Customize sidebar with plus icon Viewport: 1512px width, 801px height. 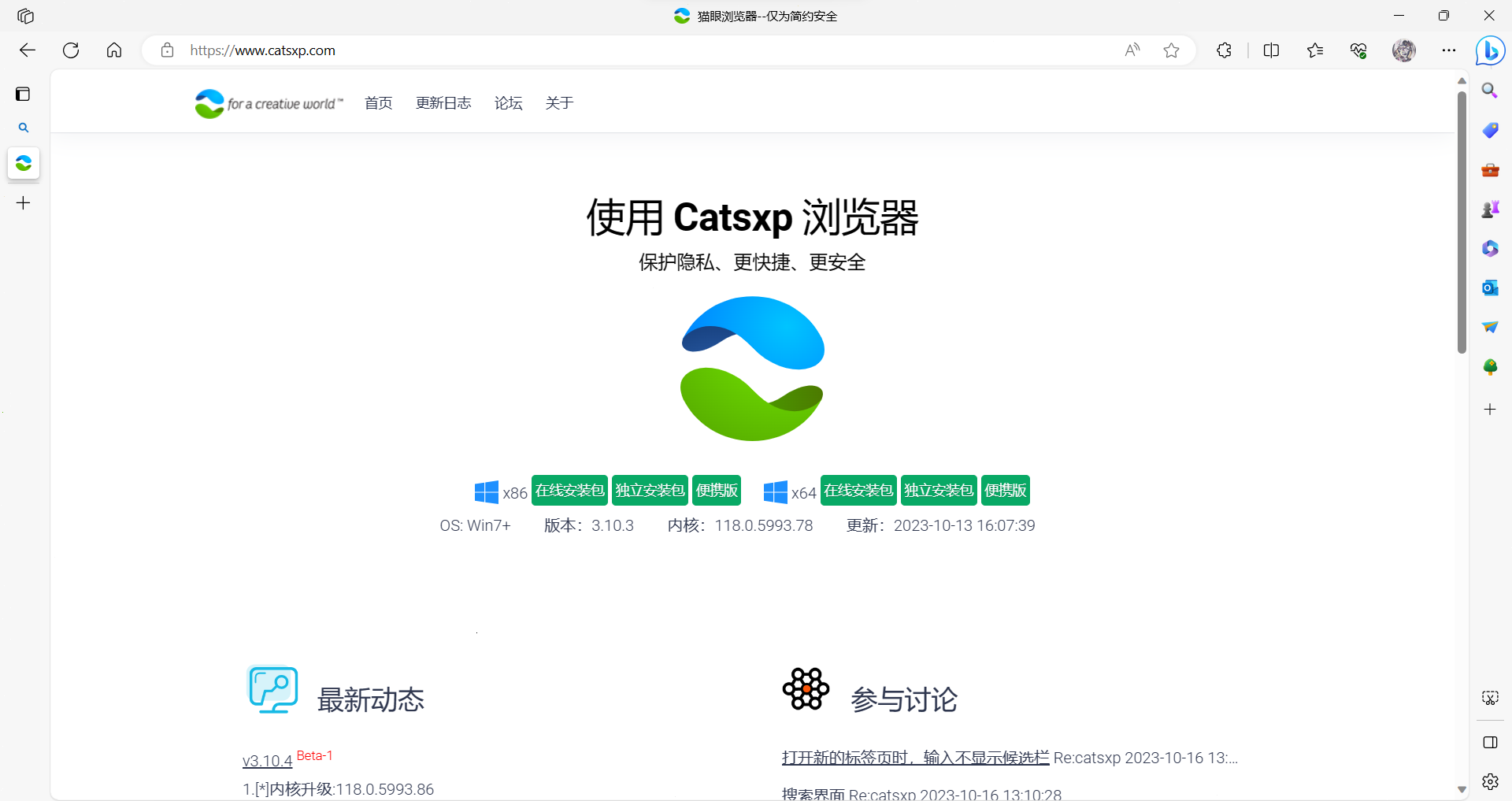[x=1490, y=410]
